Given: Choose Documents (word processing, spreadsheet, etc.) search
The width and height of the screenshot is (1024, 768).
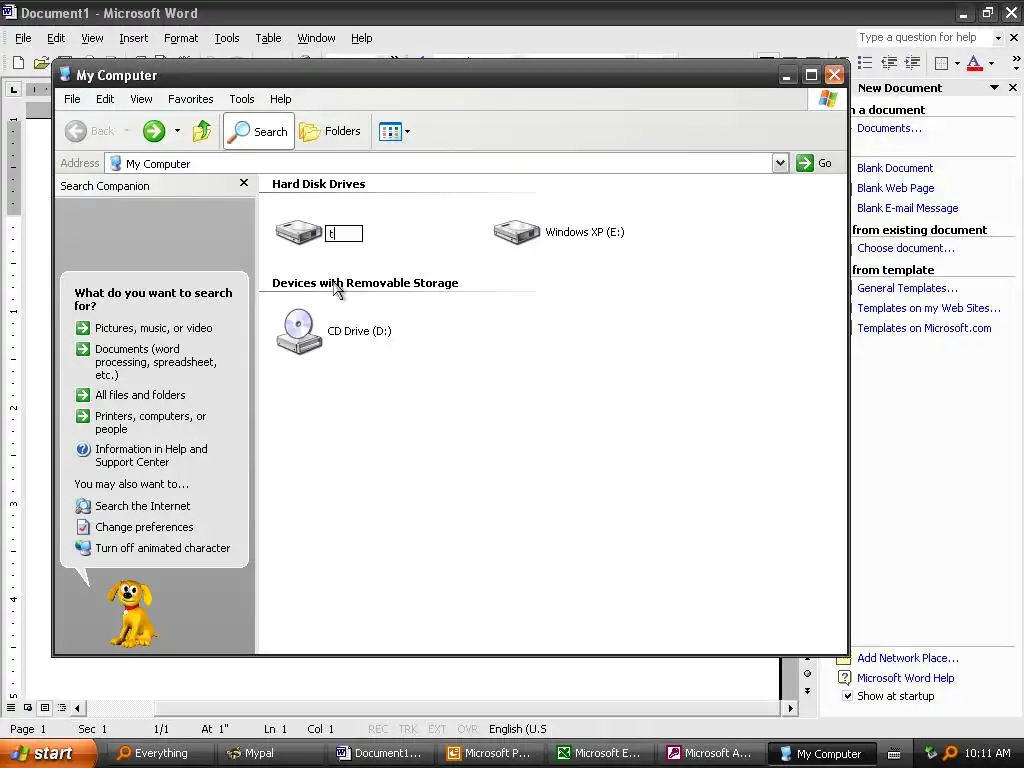Looking at the screenshot, I should pos(155,362).
